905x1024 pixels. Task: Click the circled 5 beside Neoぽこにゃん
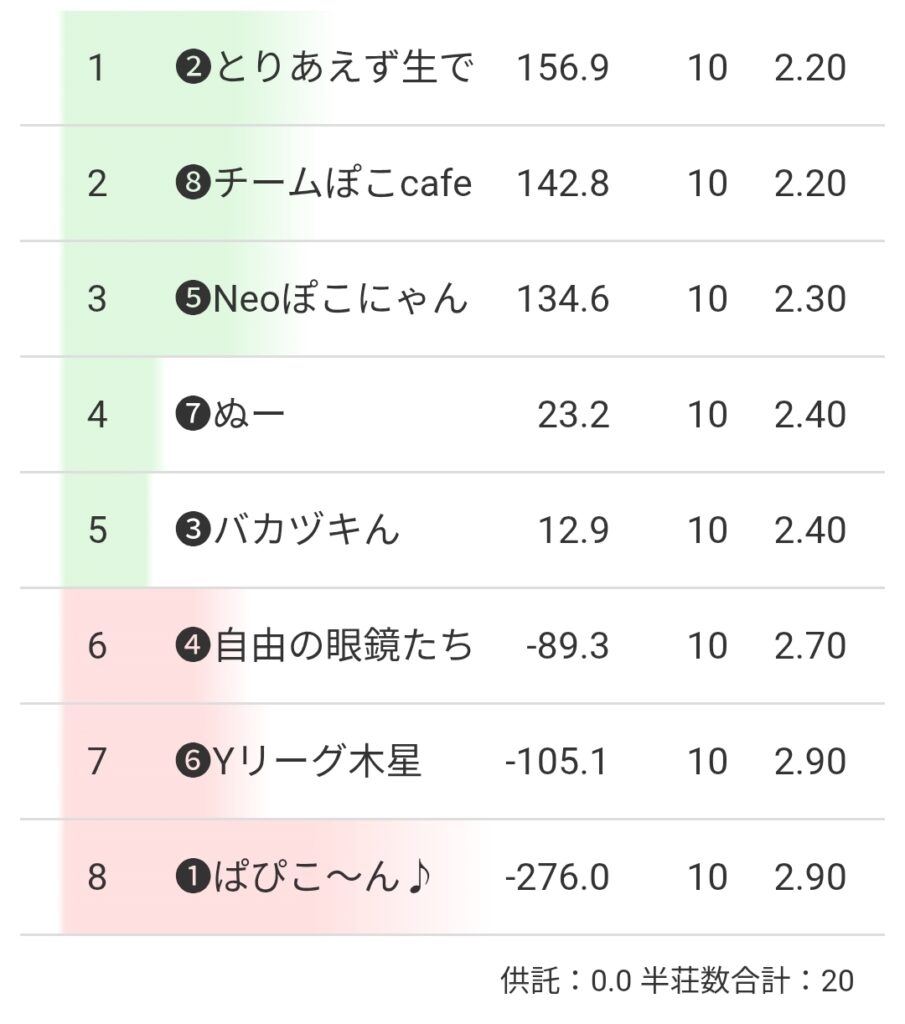[190, 299]
